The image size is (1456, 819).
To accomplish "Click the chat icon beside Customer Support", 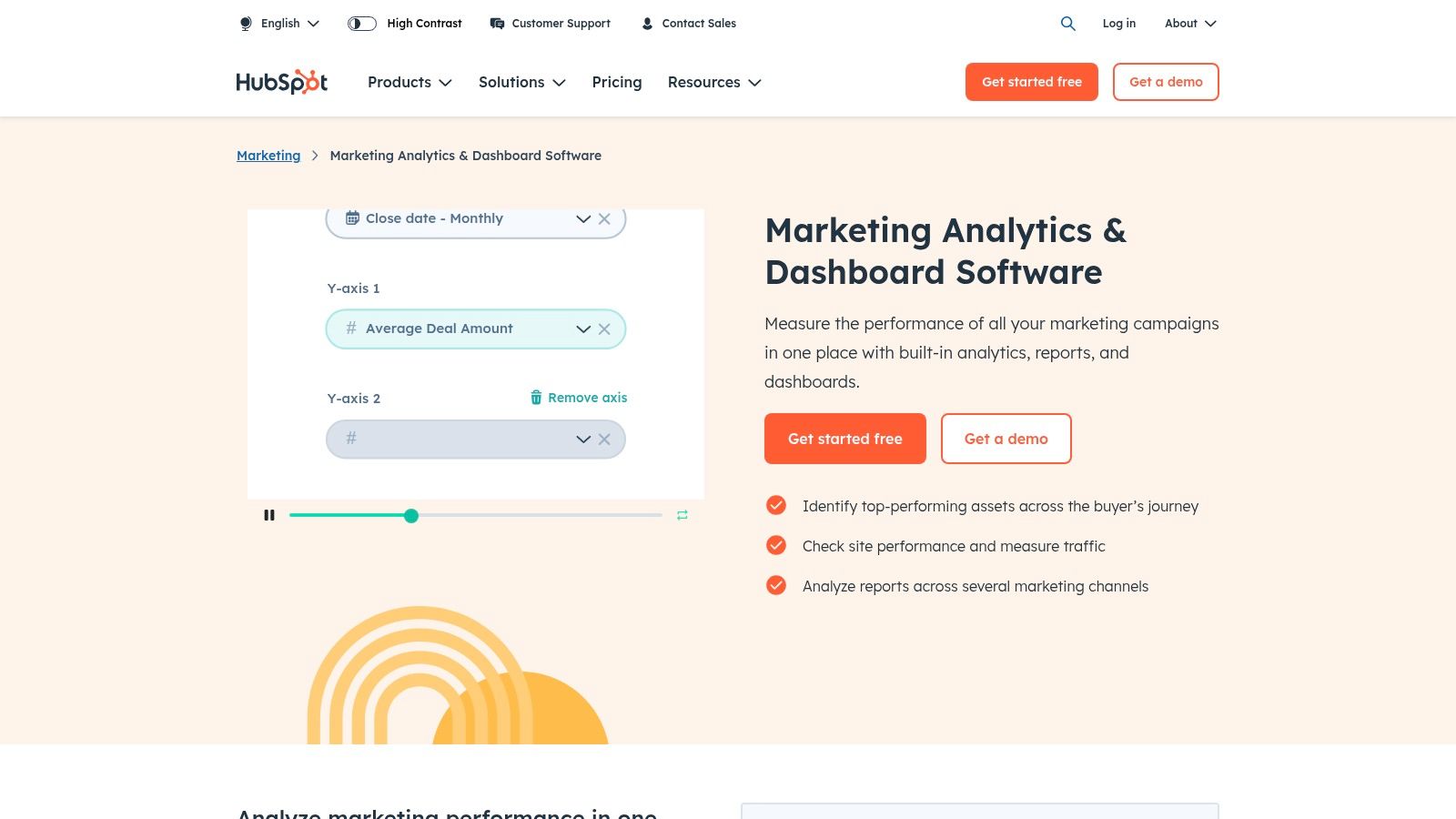I will tap(497, 24).
